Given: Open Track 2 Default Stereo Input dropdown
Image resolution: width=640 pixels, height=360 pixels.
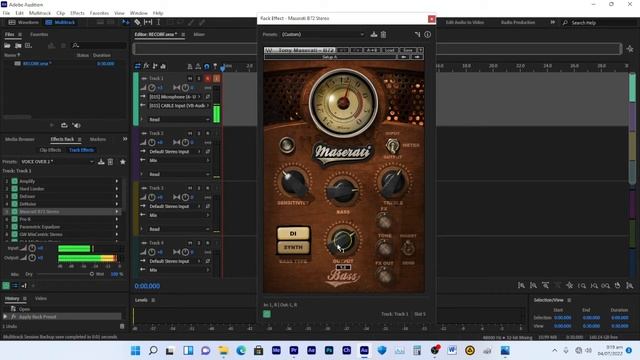Looking at the screenshot, I should (x=176, y=151).
